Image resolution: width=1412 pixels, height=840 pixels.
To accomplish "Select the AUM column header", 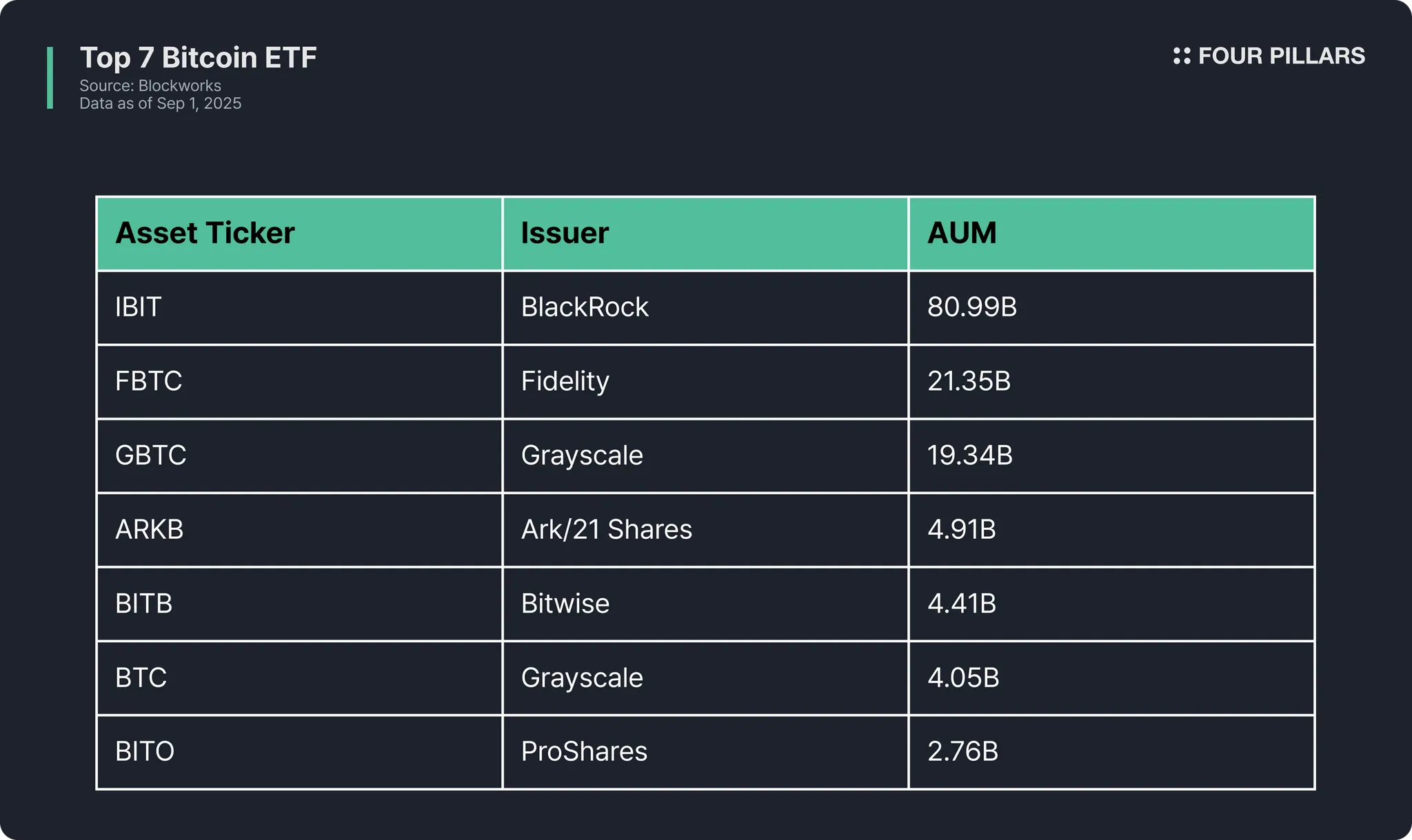I will [962, 233].
